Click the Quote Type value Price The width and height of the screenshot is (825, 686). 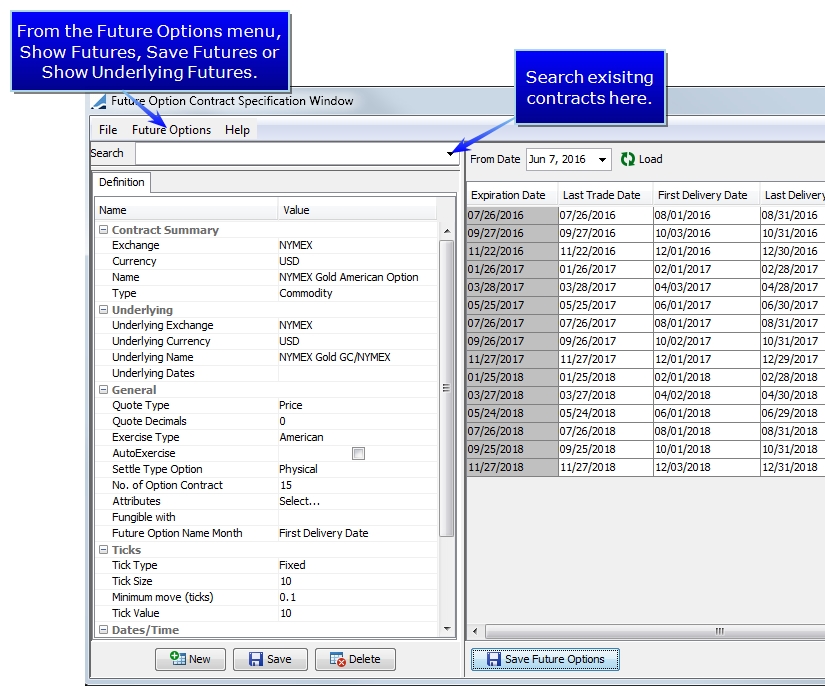290,405
